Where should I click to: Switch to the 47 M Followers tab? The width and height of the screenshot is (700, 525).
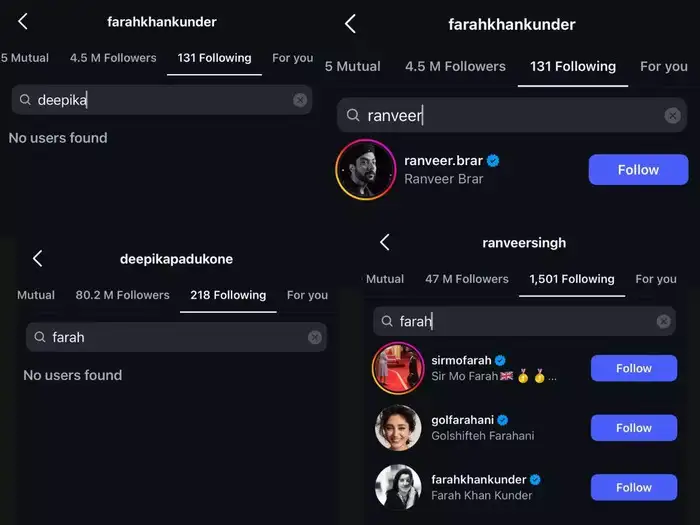467,279
